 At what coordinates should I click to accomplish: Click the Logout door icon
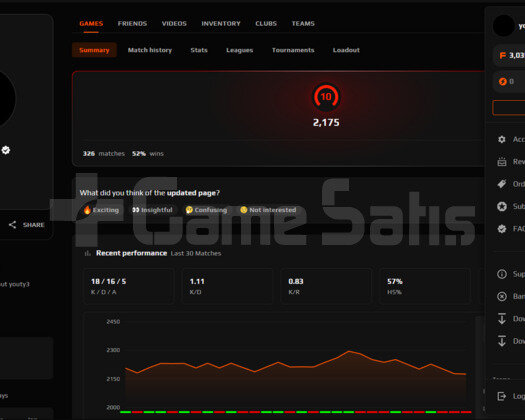tap(502, 396)
